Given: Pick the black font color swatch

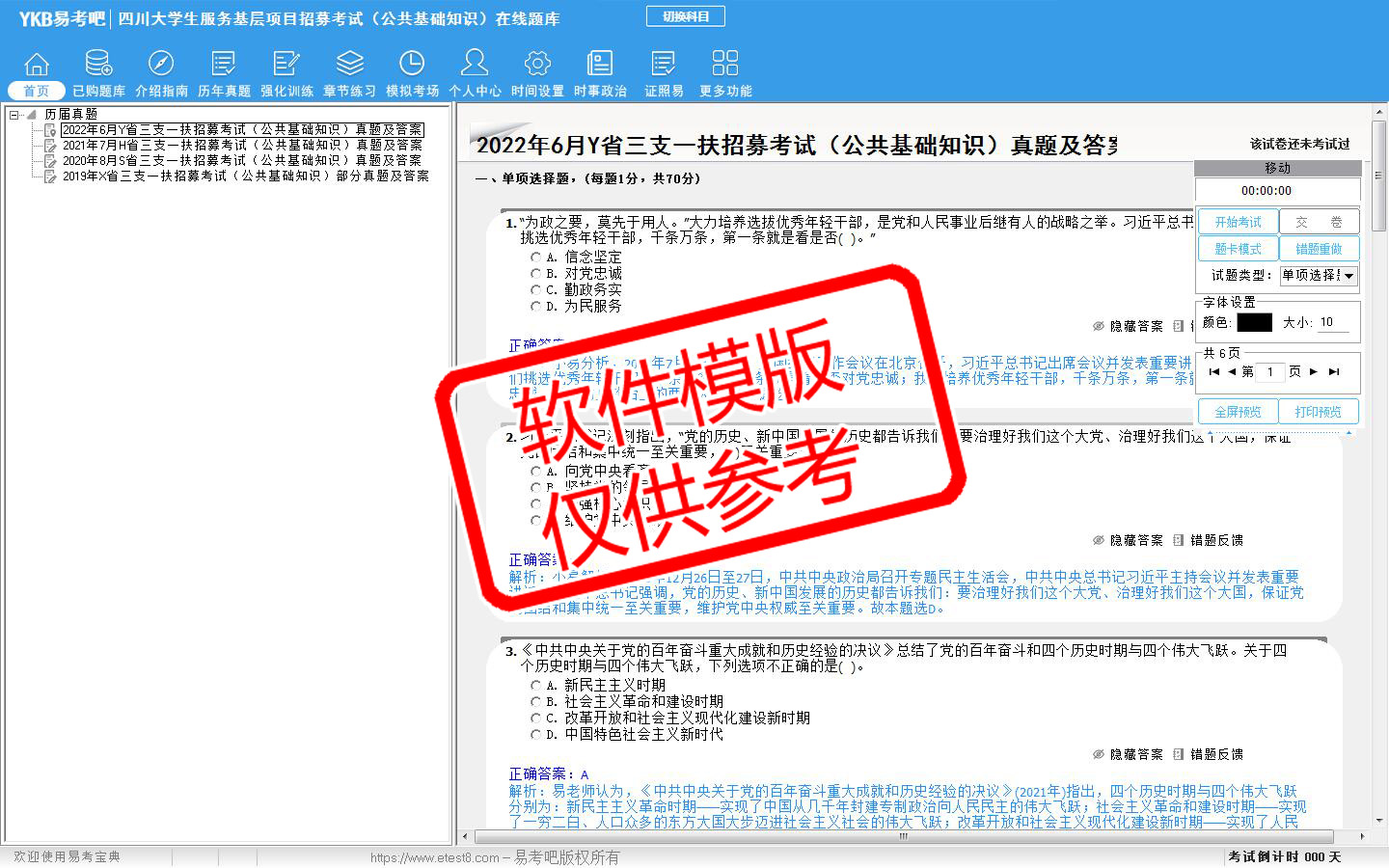Looking at the screenshot, I should point(1254,322).
